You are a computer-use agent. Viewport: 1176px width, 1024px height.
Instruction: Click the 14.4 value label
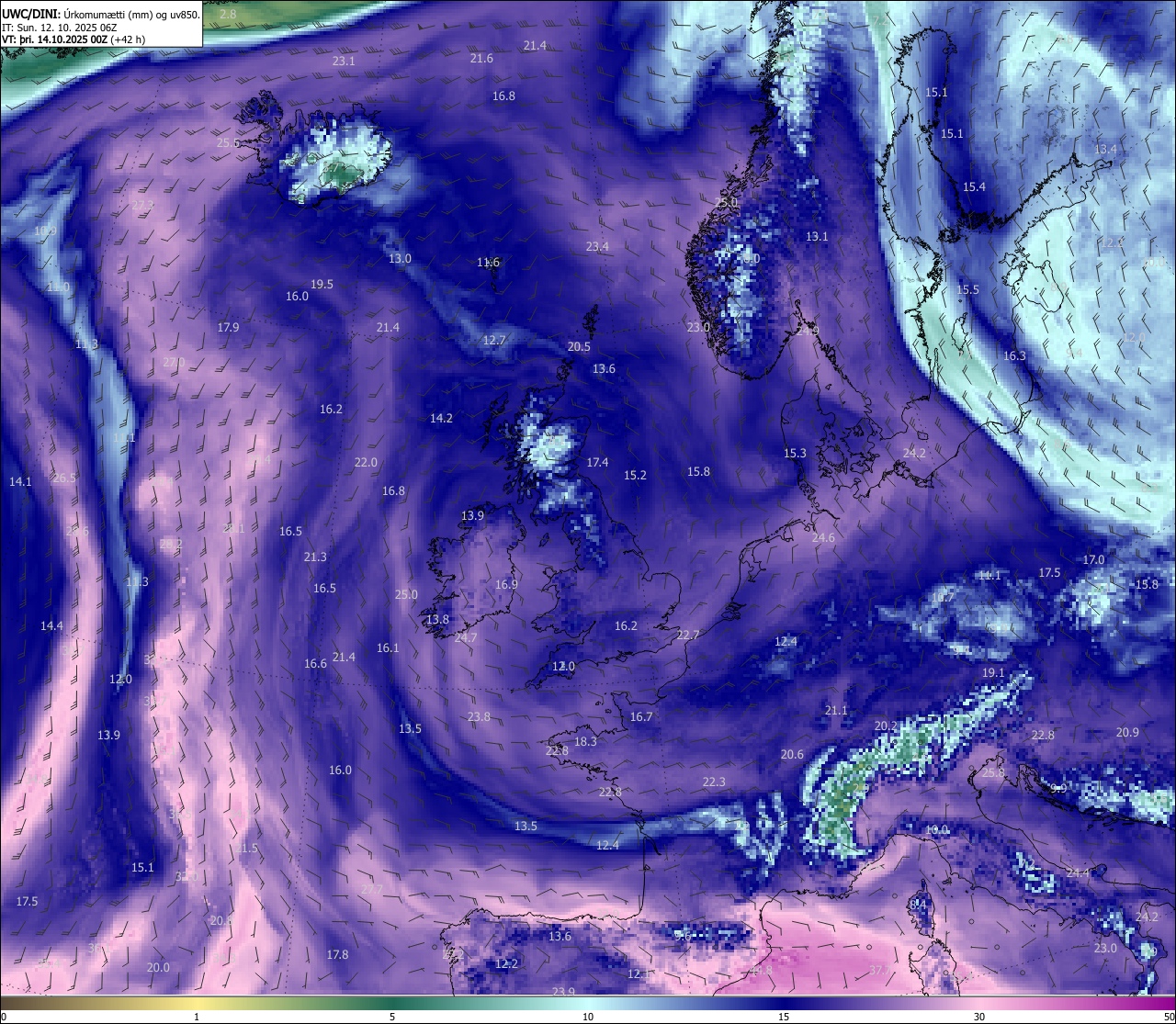[x=51, y=625]
